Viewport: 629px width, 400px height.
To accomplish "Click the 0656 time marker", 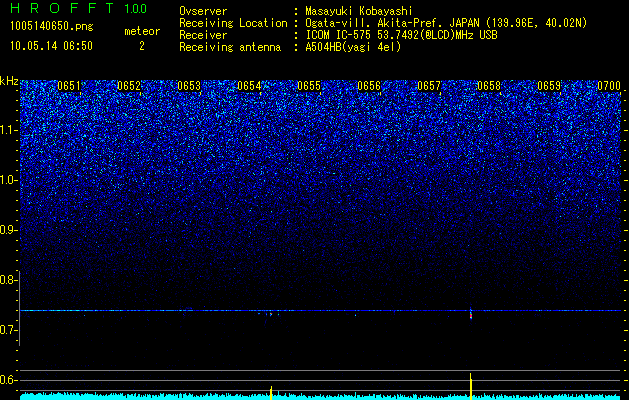I will click(x=369, y=86).
